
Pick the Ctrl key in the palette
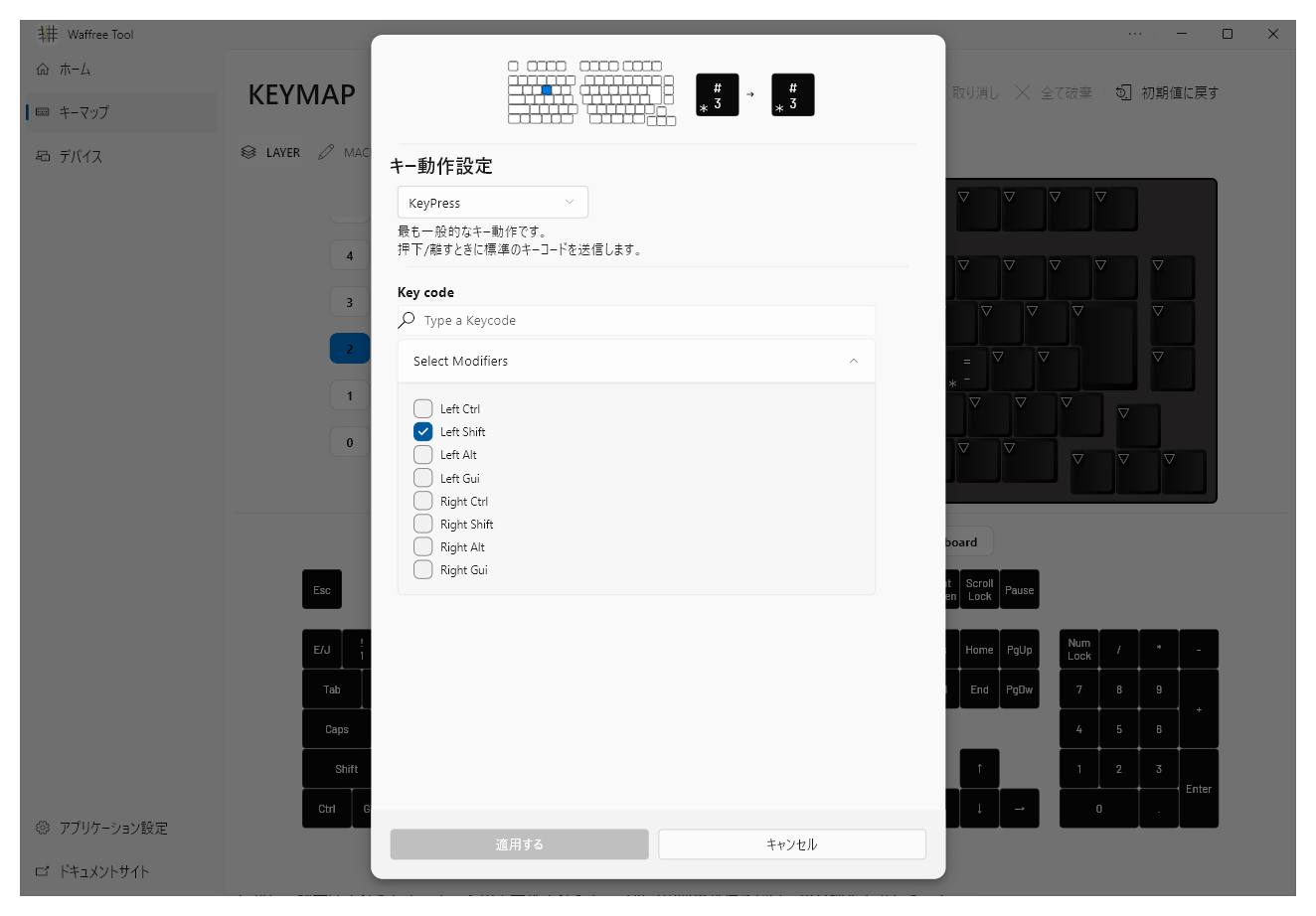(x=327, y=809)
